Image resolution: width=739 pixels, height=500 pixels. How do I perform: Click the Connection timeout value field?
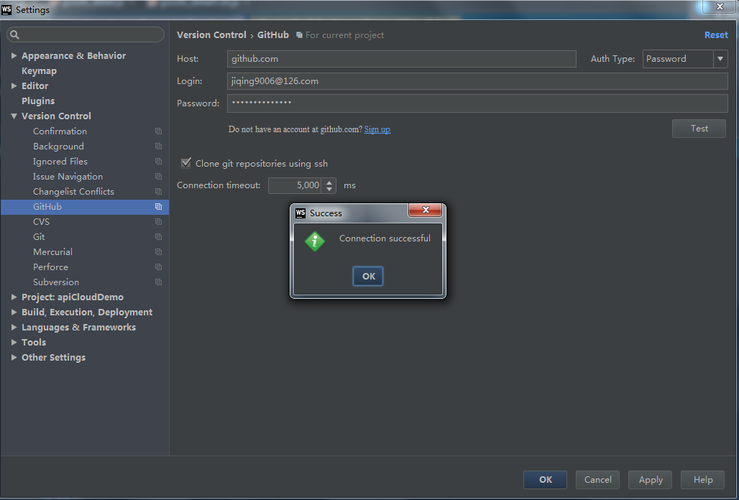coord(296,185)
